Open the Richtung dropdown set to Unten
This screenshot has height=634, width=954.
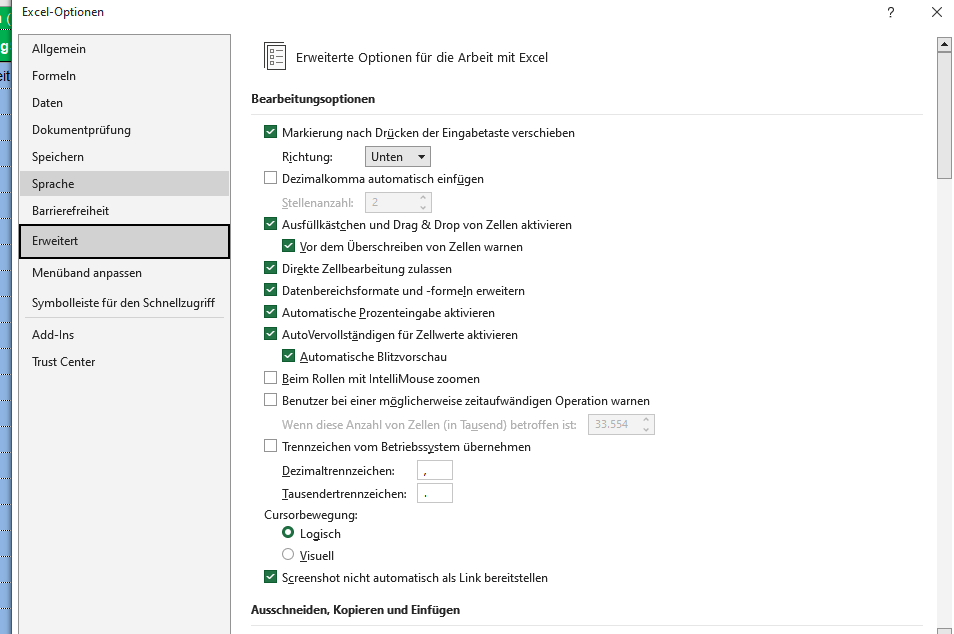[398, 156]
